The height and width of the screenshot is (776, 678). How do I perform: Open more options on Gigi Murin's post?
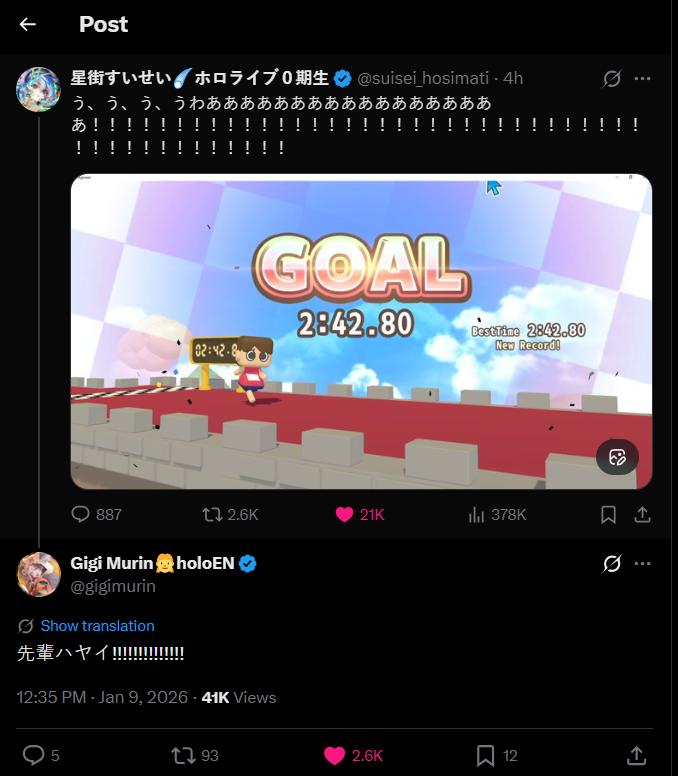[642, 563]
